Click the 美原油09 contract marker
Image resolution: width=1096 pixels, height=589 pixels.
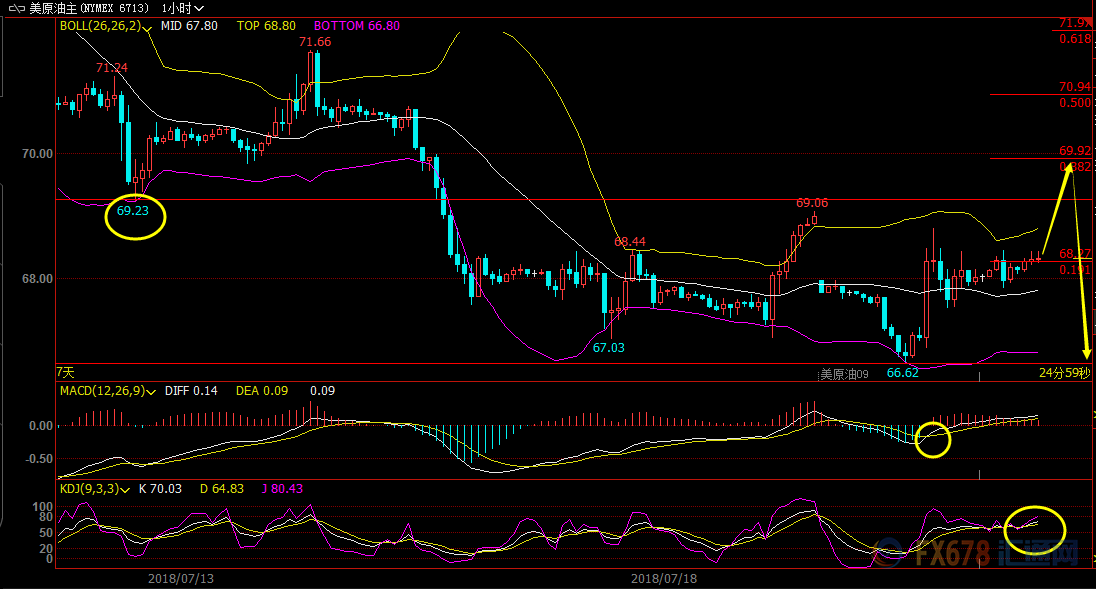[845, 374]
